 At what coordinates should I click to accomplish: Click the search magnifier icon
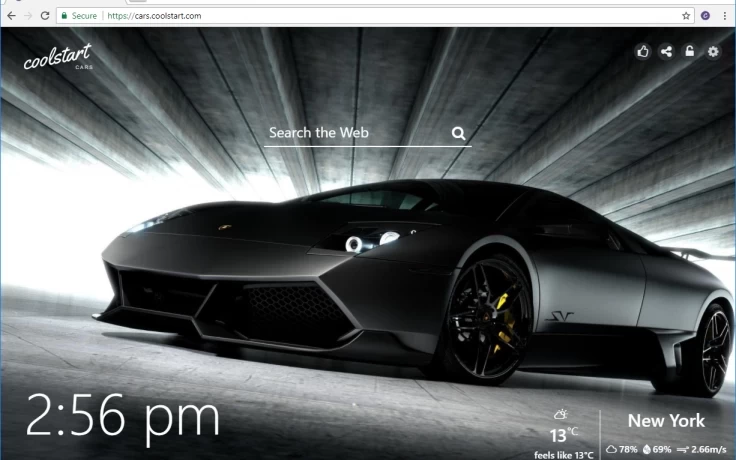tap(458, 133)
